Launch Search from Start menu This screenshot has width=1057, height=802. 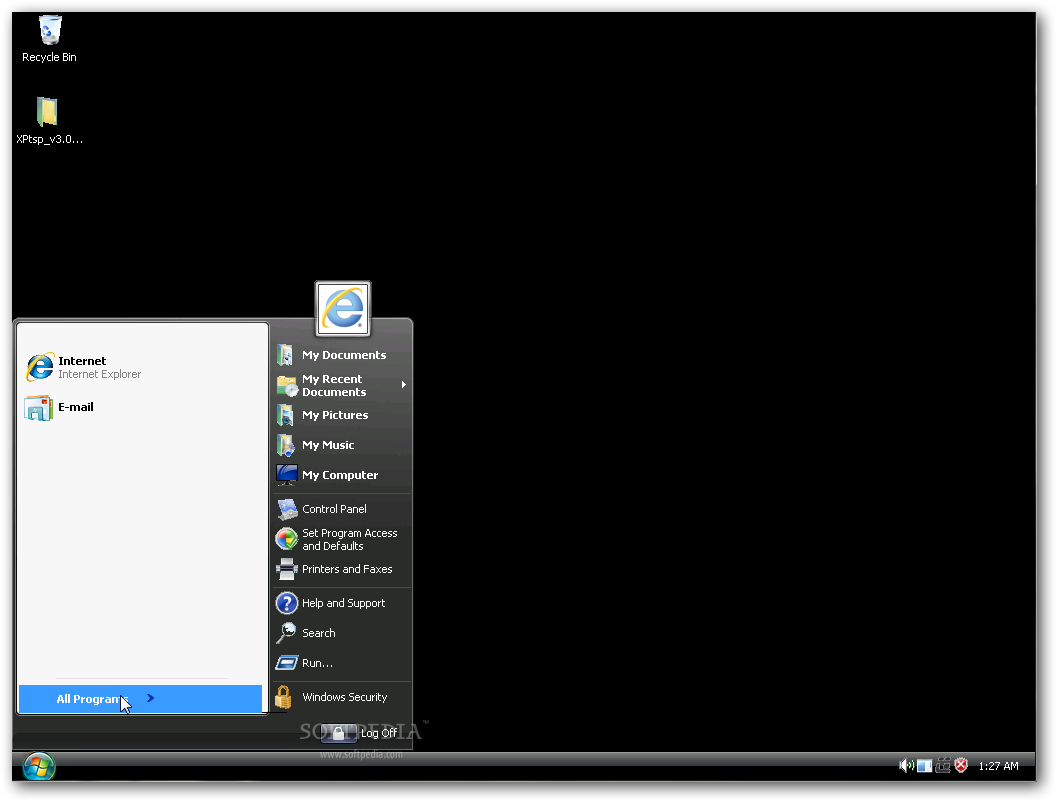pos(343,633)
